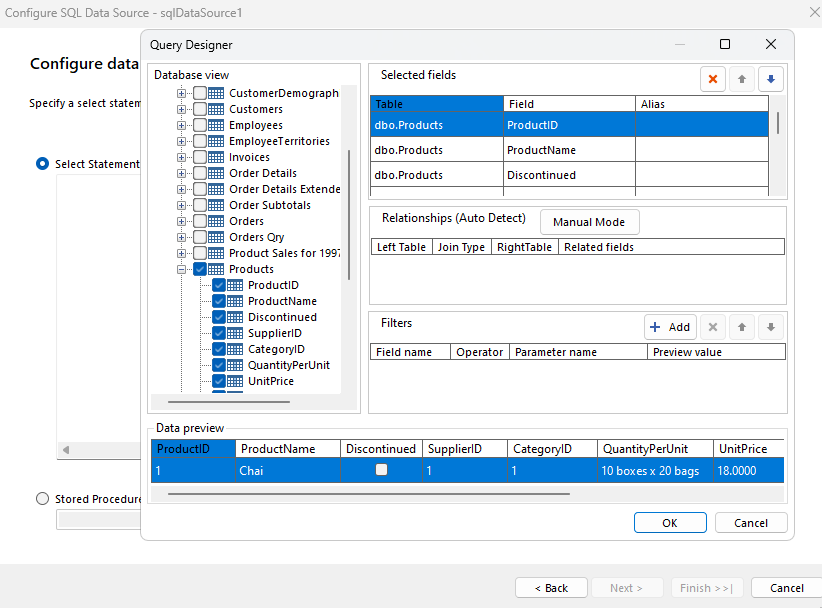822x608 pixels.
Task: Click the move filter down arrow icon
Action: coord(770,327)
